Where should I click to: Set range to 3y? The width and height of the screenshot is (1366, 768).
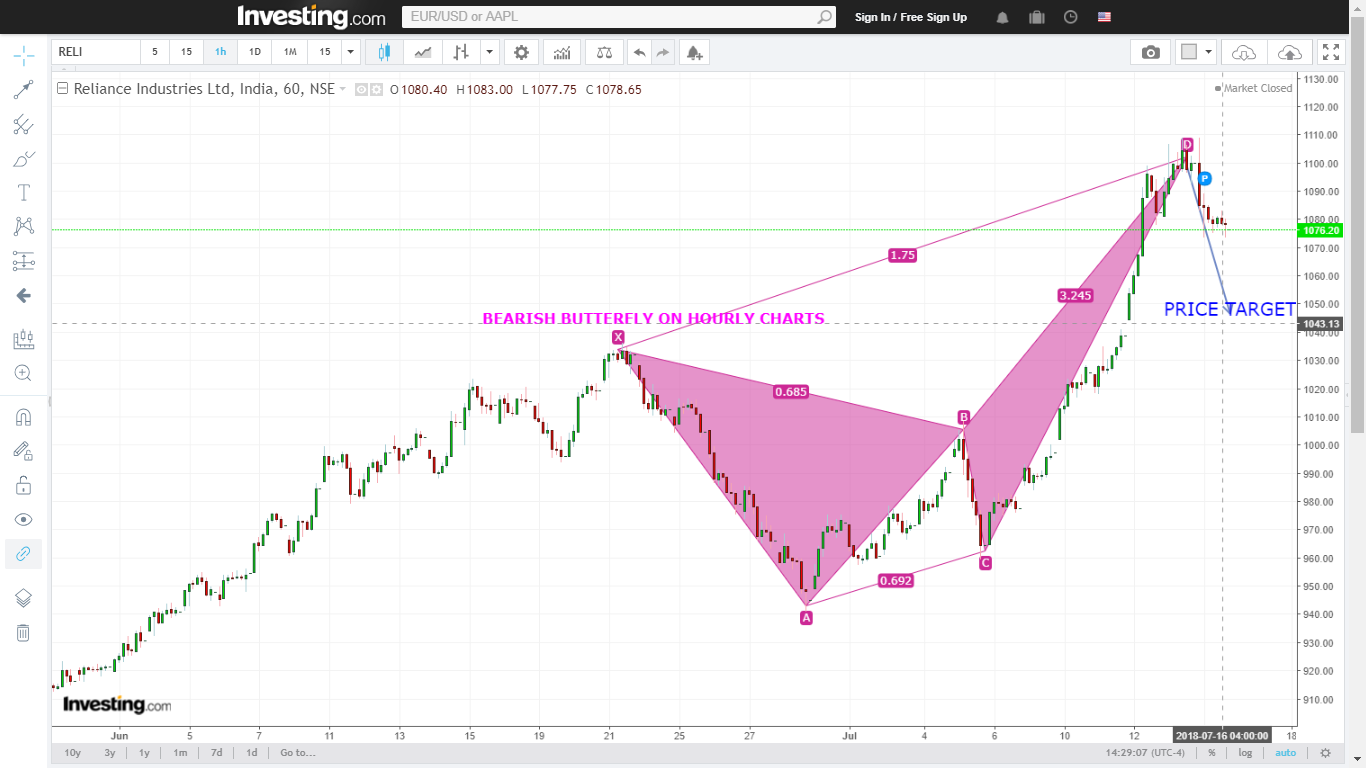[110, 753]
